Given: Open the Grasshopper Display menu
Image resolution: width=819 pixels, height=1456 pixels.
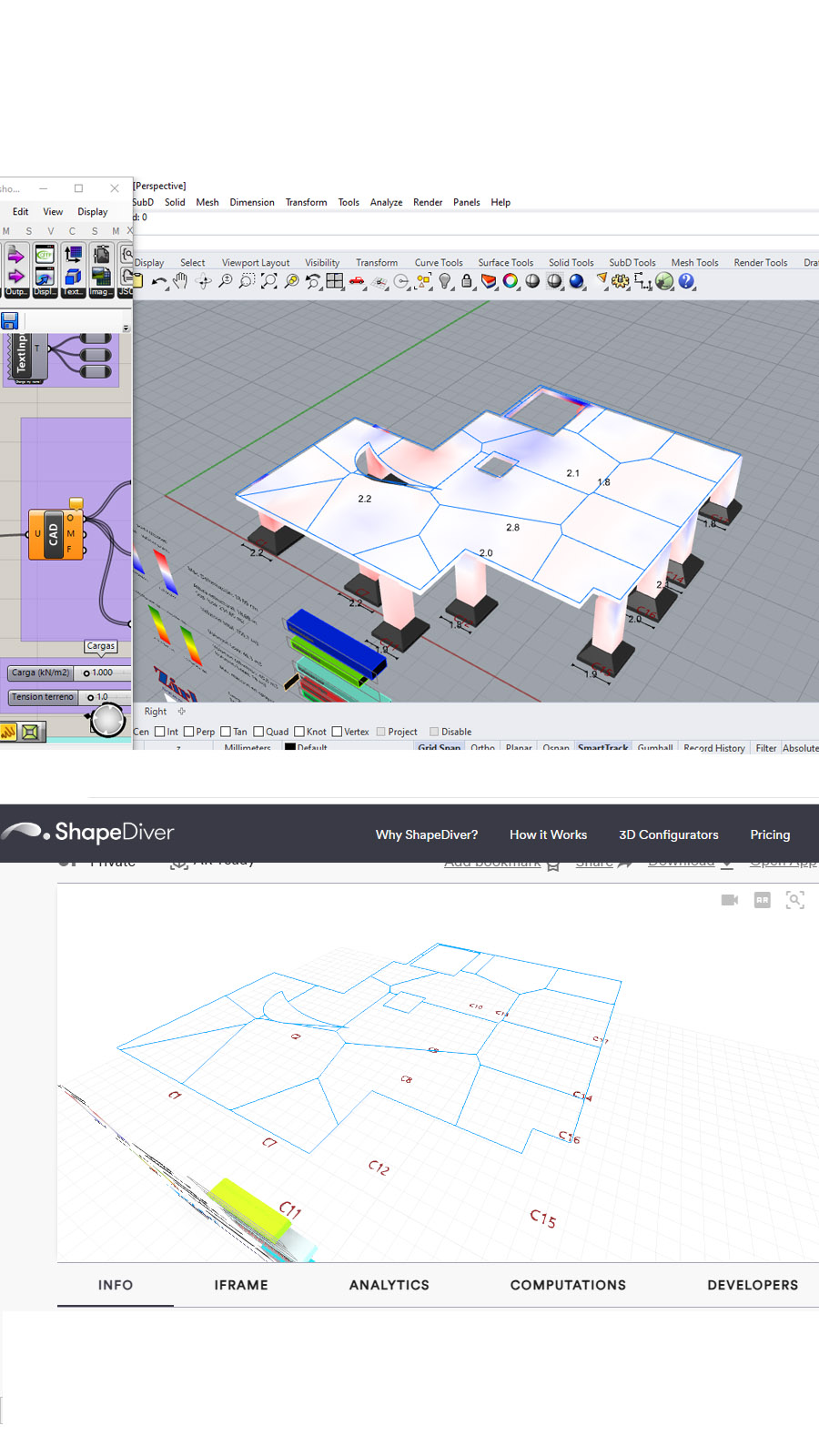Looking at the screenshot, I should coord(93,211).
